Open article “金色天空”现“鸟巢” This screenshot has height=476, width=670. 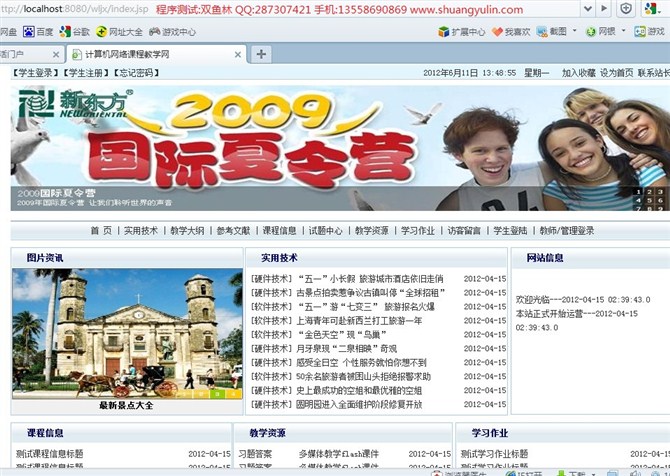[342, 335]
